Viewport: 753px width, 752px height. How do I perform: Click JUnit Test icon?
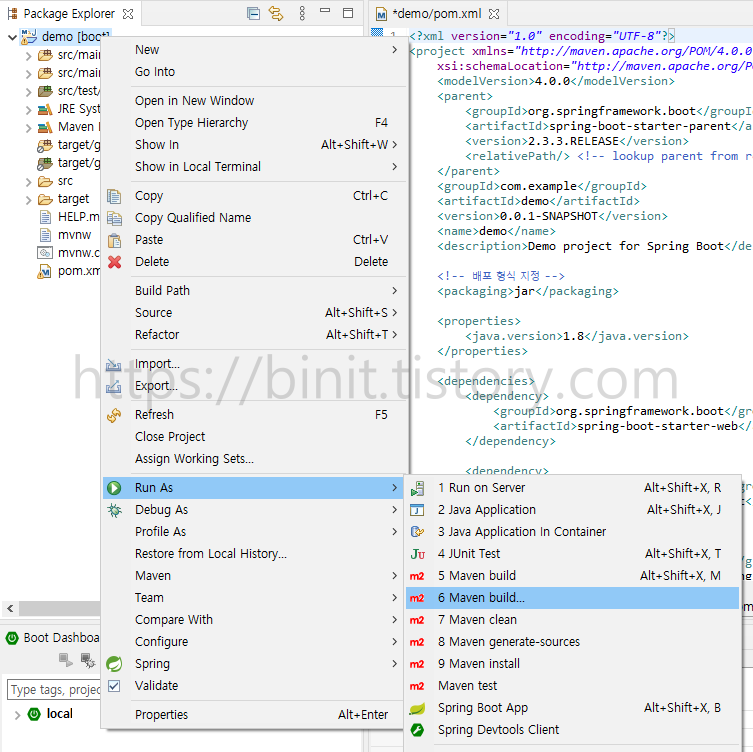[x=417, y=554]
